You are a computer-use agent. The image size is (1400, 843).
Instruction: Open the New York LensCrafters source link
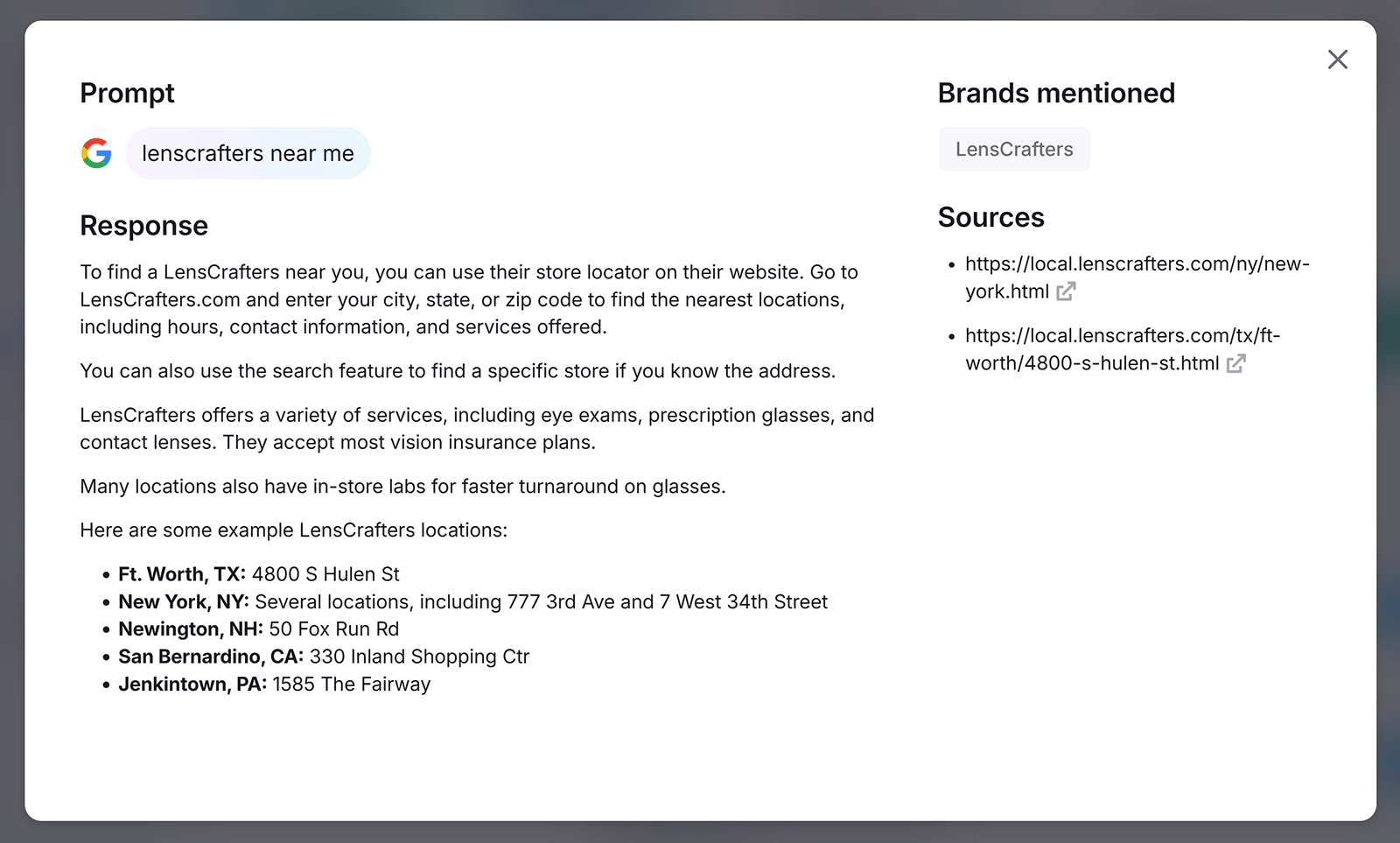click(1136, 264)
